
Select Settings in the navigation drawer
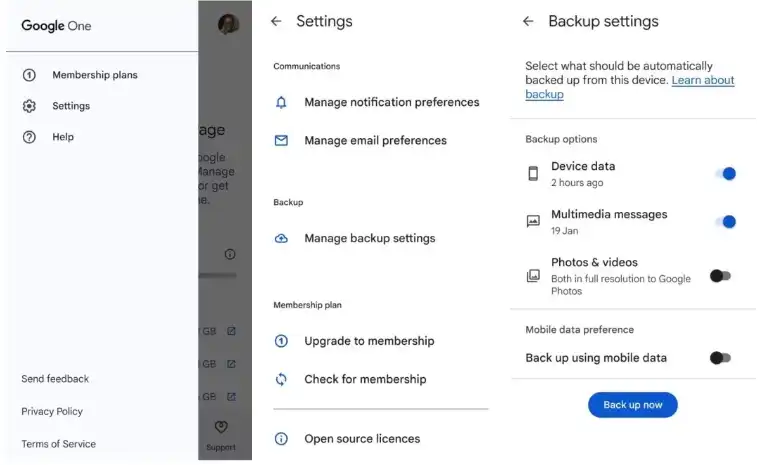[71, 106]
